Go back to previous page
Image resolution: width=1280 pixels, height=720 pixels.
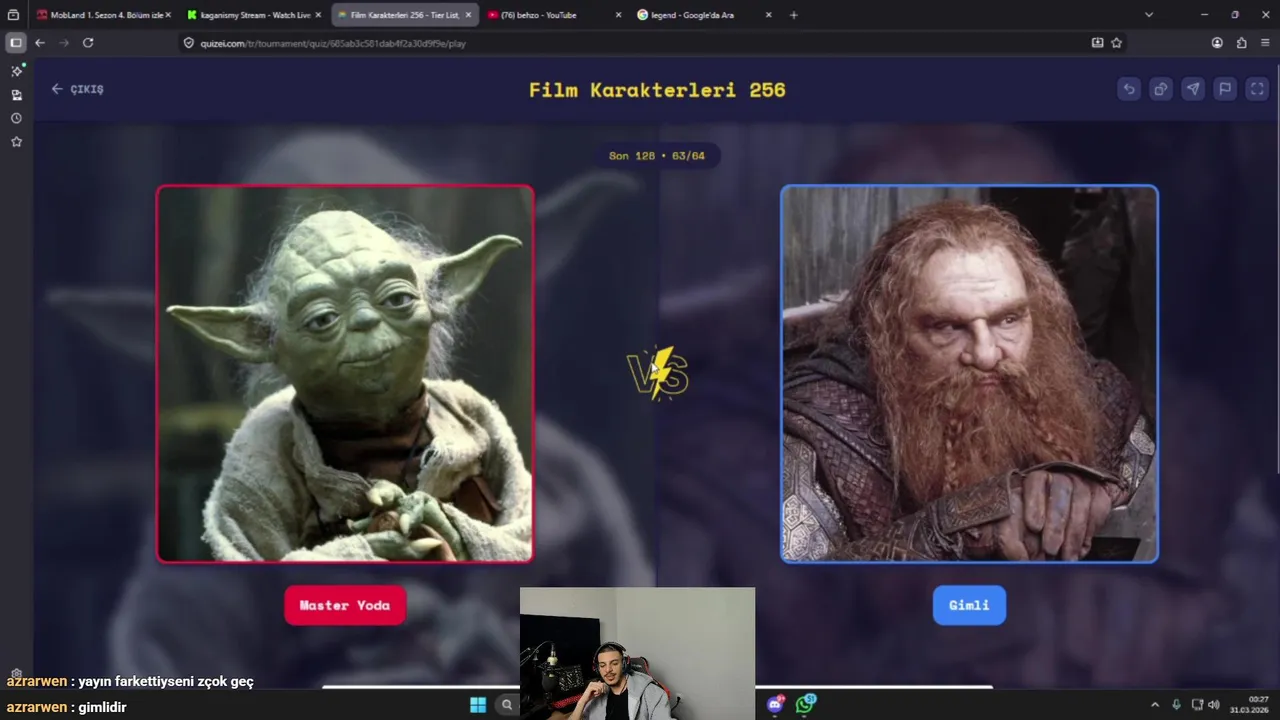[40, 43]
